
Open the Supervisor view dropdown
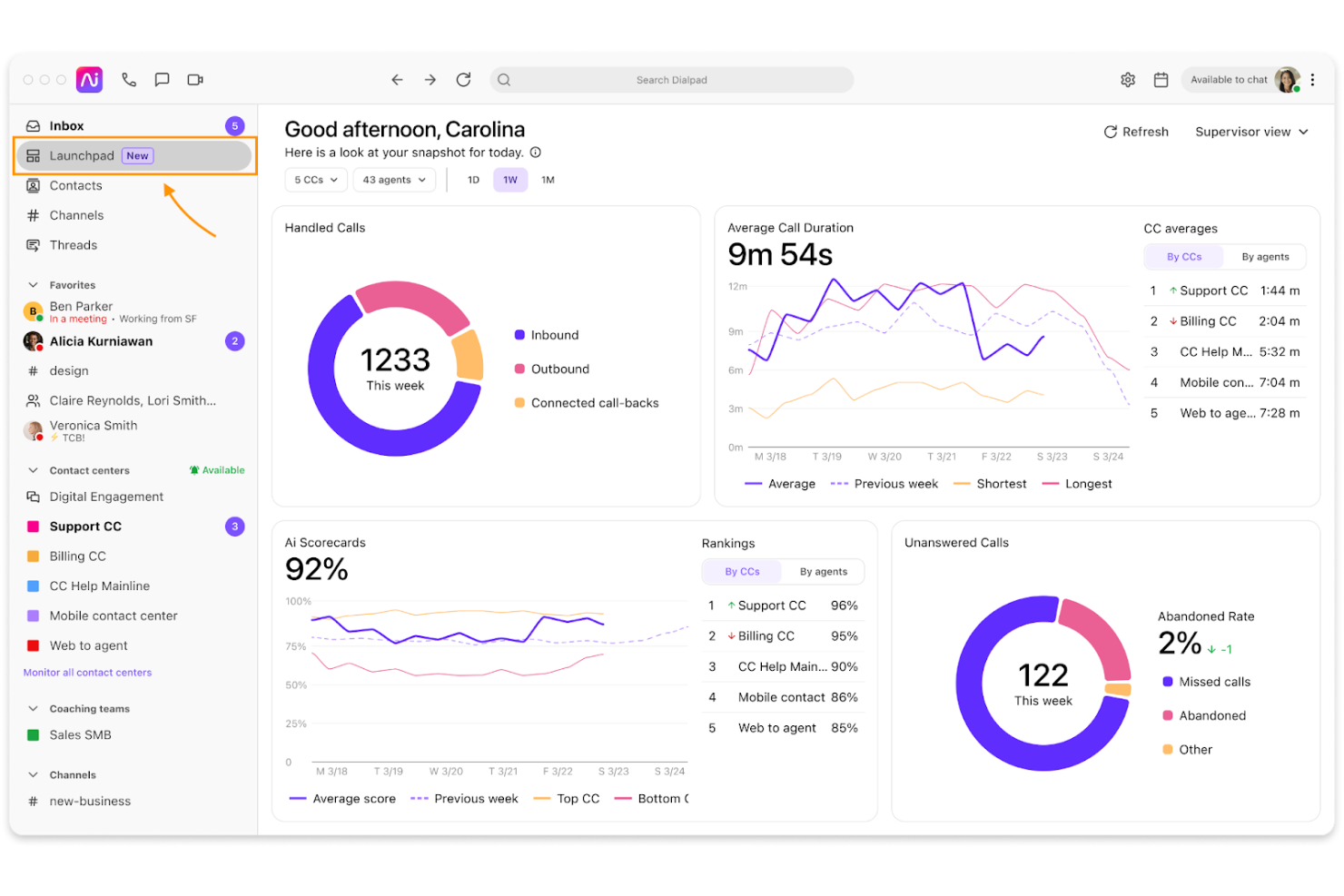click(x=1251, y=132)
